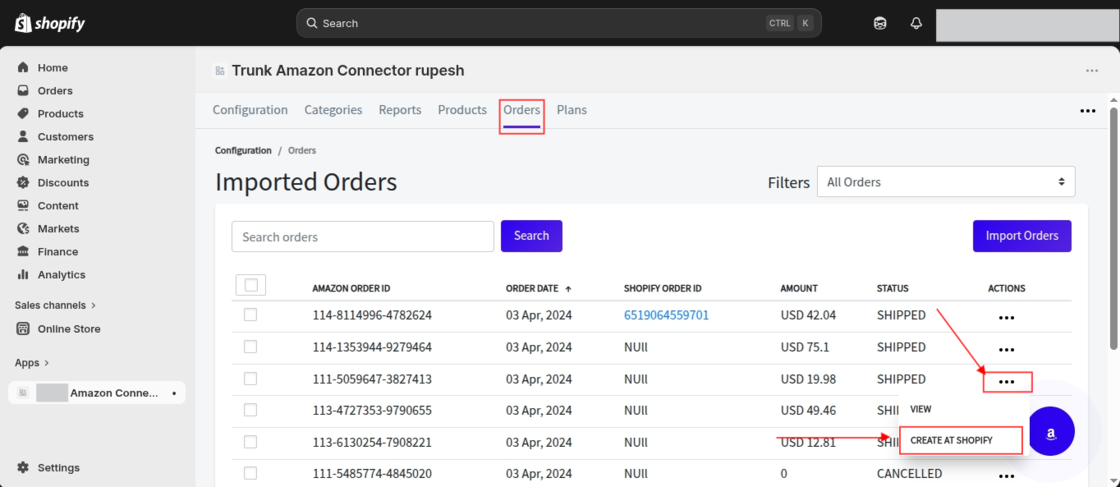Image resolution: width=1120 pixels, height=487 pixels.
Task: Toggle the select-all orders checkbox
Action: pos(251,286)
